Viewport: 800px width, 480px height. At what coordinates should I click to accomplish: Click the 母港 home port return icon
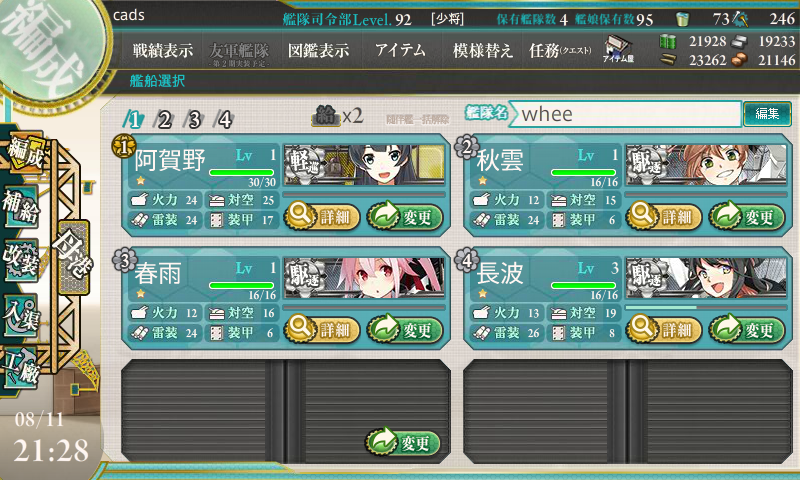click(74, 258)
